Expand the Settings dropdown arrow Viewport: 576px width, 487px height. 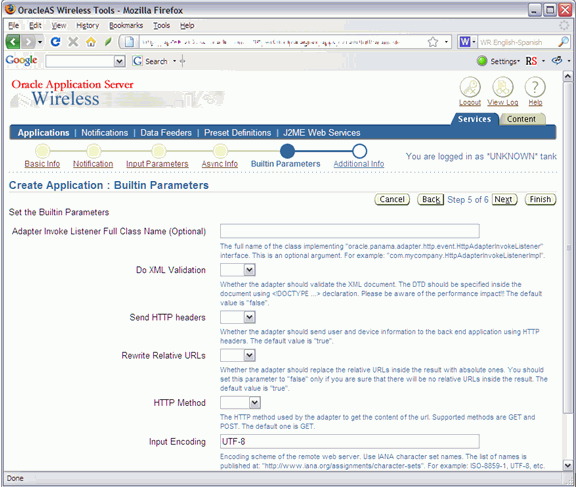tap(518, 61)
